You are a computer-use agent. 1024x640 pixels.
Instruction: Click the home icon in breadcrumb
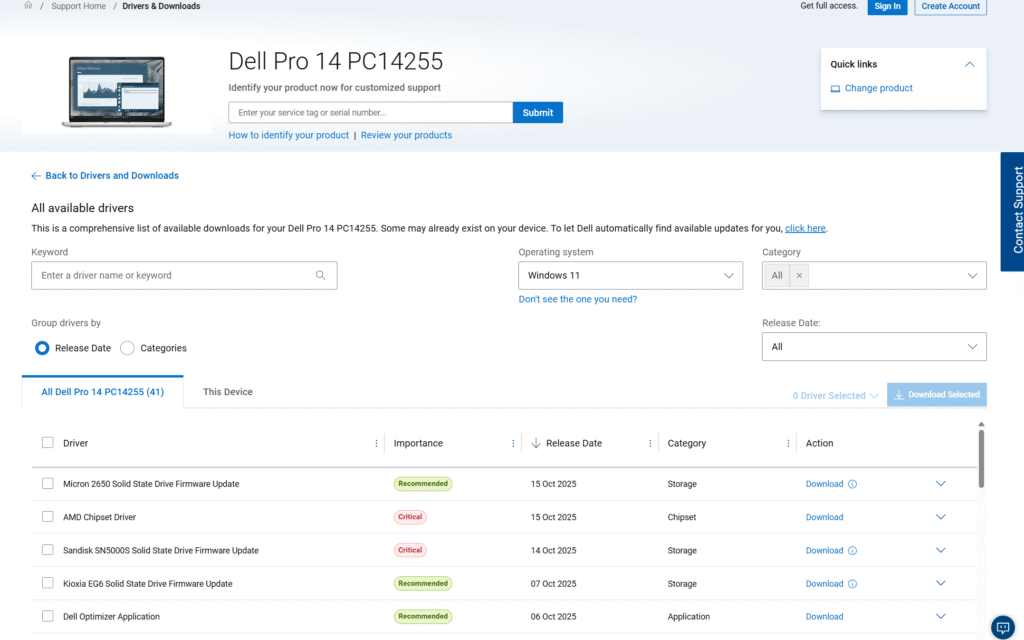pyautogui.click(x=28, y=6)
